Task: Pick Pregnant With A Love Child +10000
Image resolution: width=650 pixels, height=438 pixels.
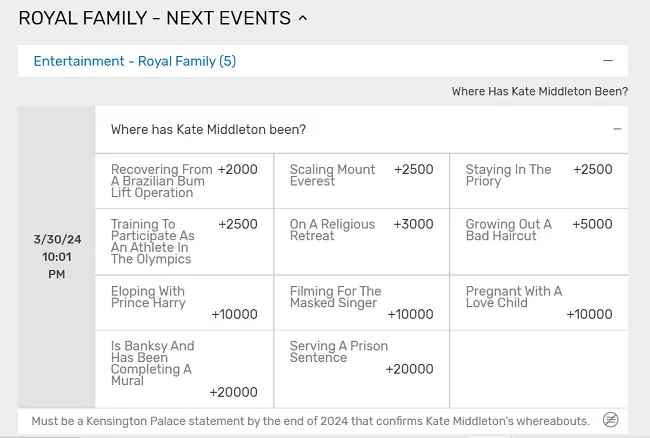Action: click(x=539, y=303)
